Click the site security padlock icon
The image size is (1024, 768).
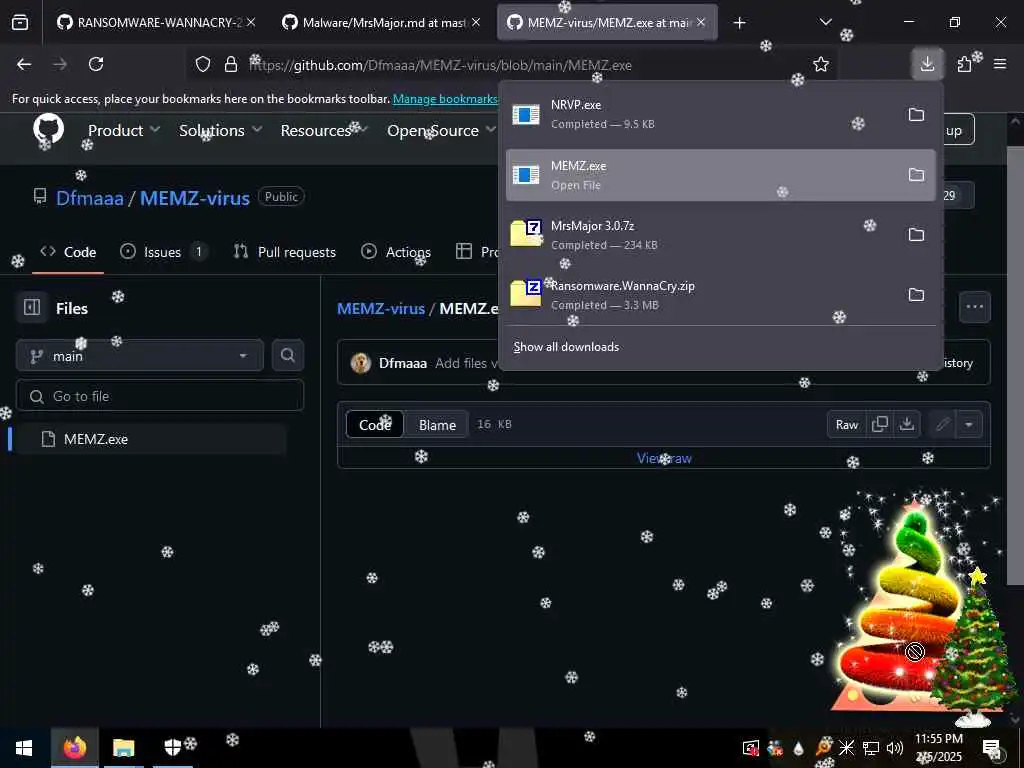coord(231,64)
